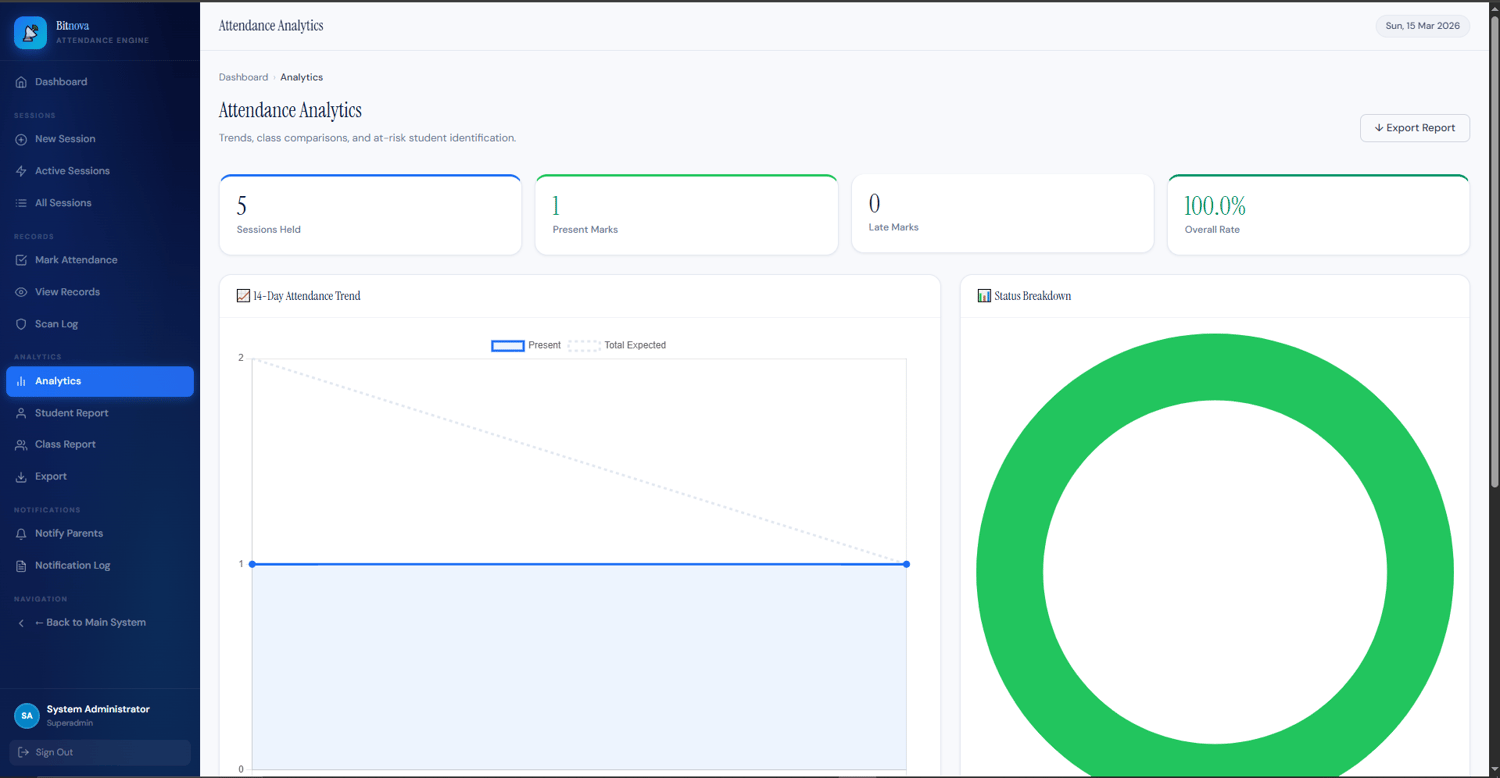This screenshot has width=1500, height=778.
Task: Click the Attendance Engine subtitle text
Action: pos(103,41)
